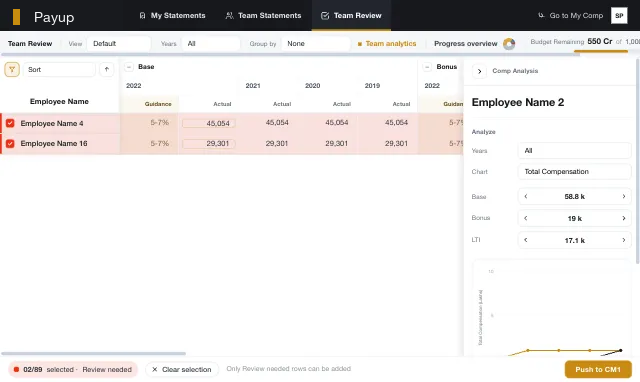Click the Employee Name column header
This screenshot has height=382, width=640.
(x=59, y=102)
